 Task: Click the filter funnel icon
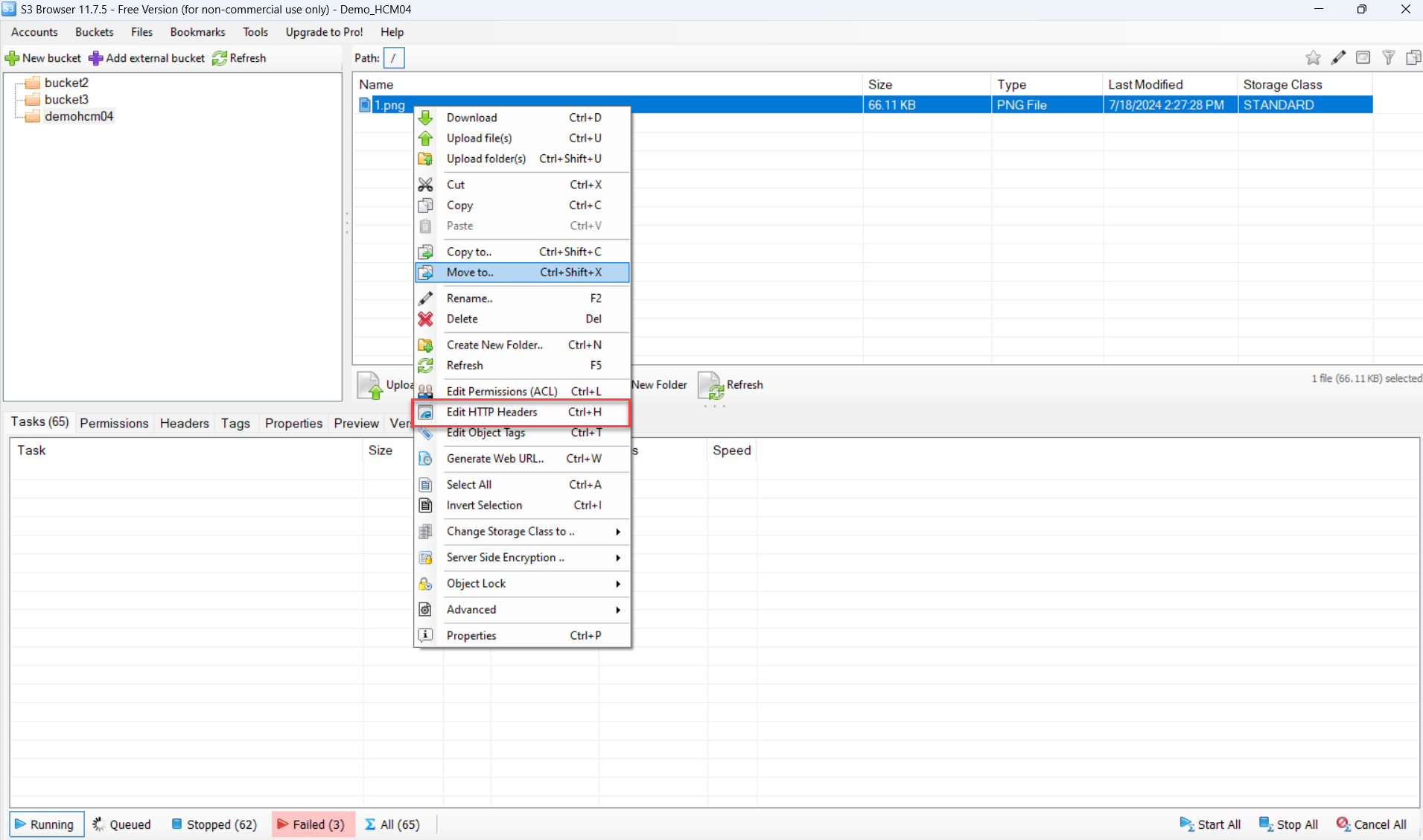(x=1388, y=58)
